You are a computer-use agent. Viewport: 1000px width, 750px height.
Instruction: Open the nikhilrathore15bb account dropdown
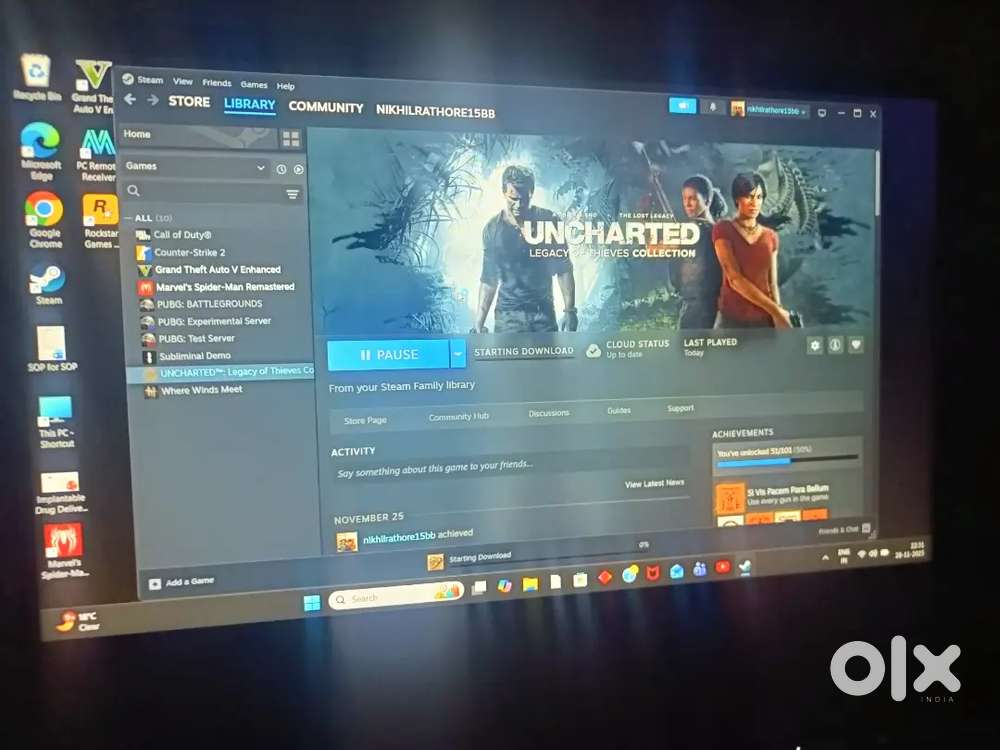pyautogui.click(x=768, y=109)
